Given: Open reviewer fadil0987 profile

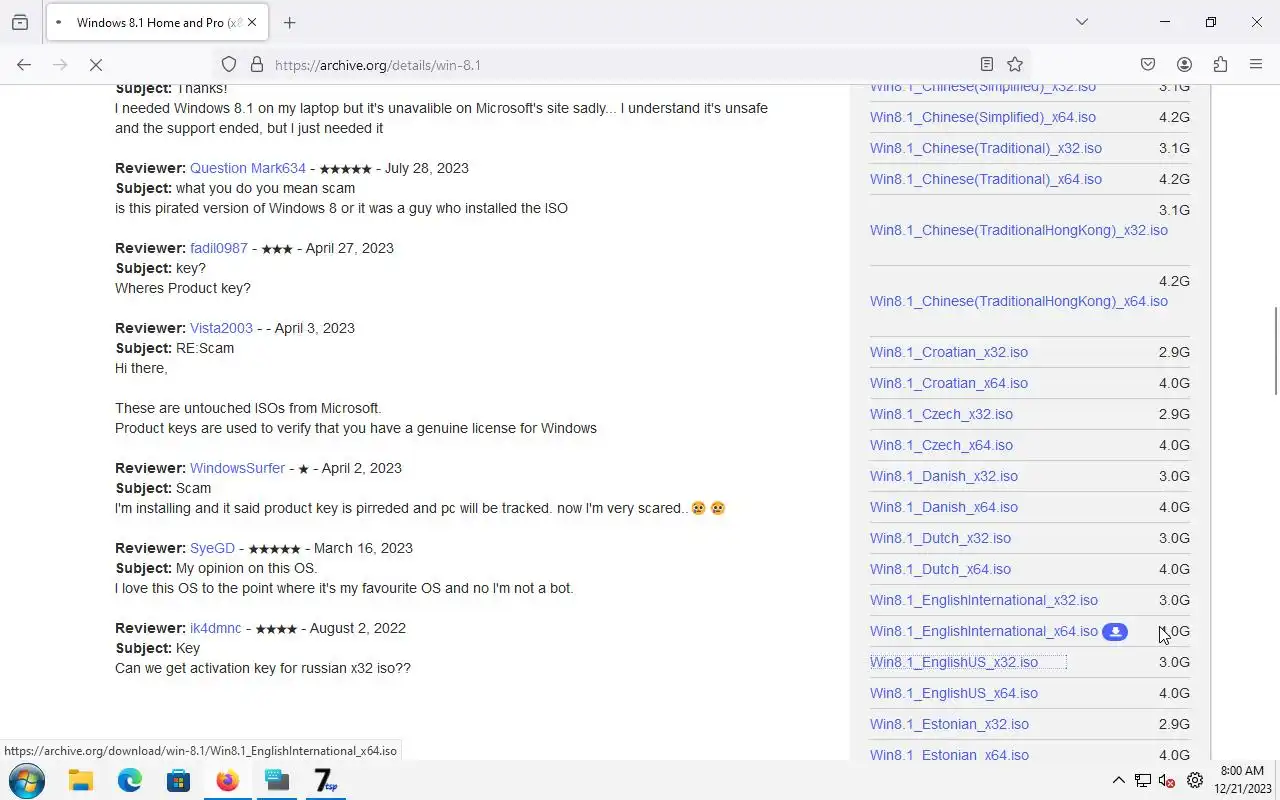Looking at the screenshot, I should tap(218, 248).
